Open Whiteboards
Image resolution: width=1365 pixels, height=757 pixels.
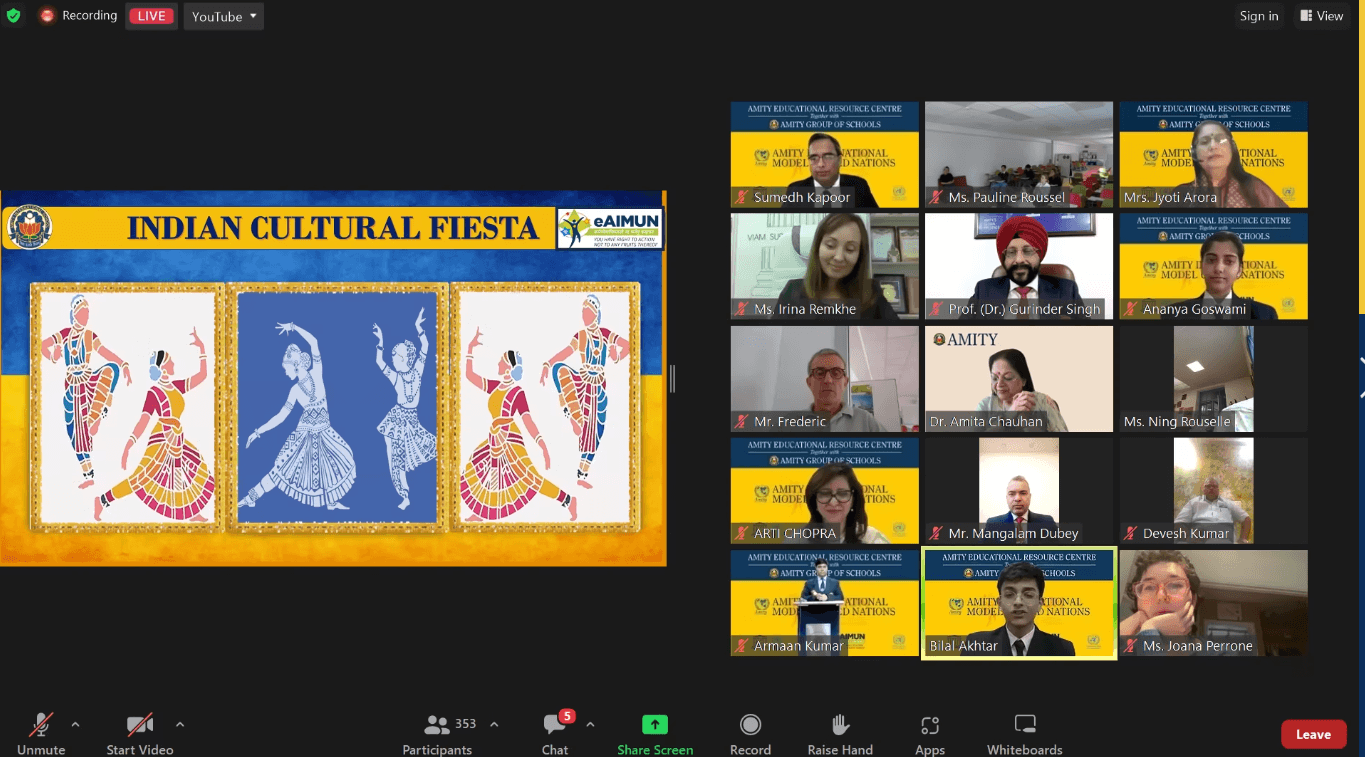click(1025, 734)
